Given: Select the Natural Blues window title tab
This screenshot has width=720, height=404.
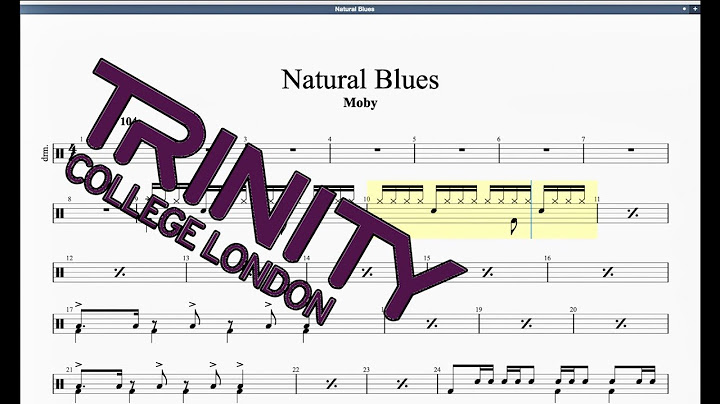Looking at the screenshot, I should click(x=354, y=9).
